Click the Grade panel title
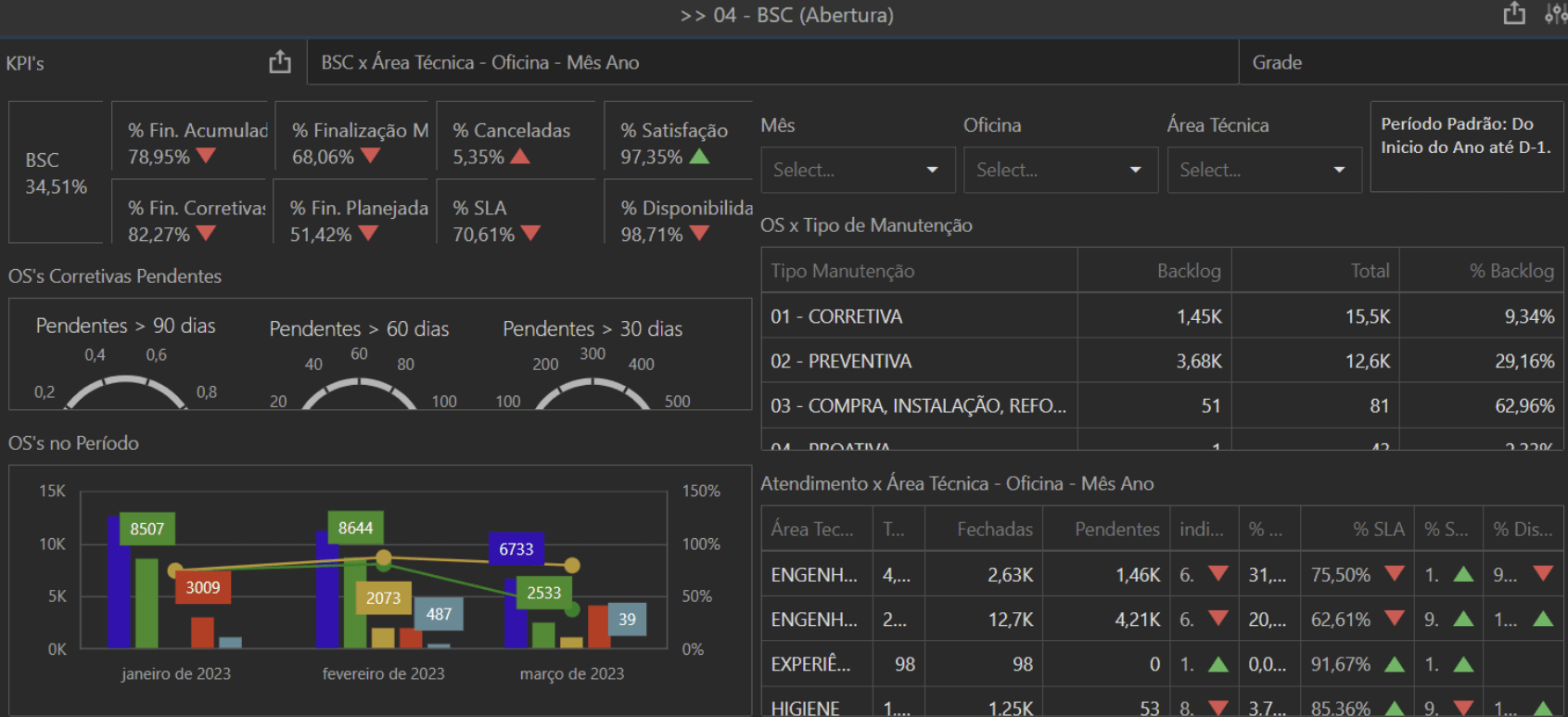 [1277, 62]
